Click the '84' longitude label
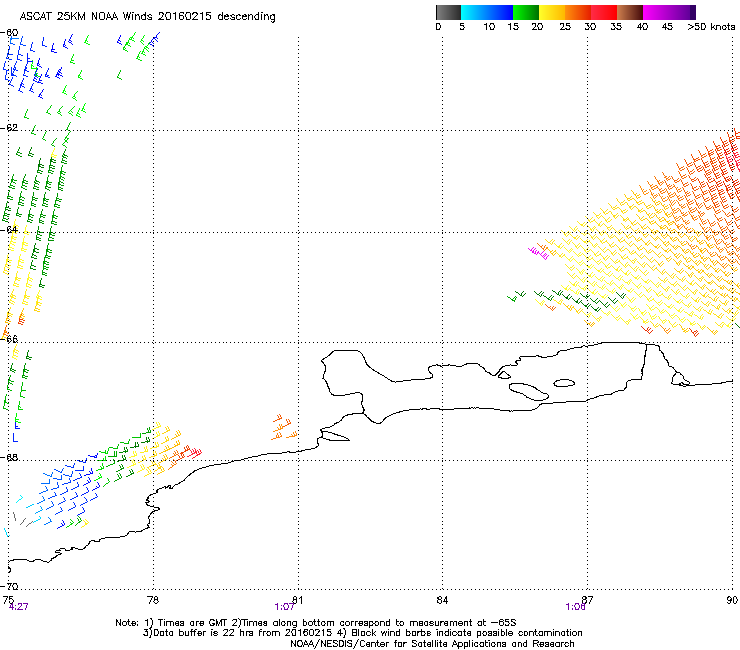740x650 pixels. 442,599
